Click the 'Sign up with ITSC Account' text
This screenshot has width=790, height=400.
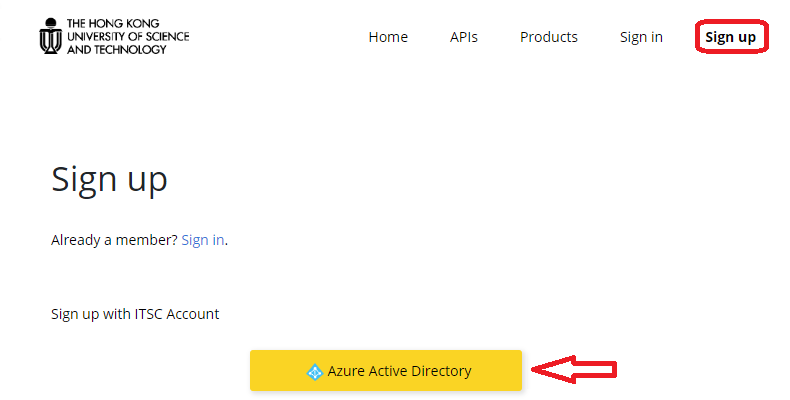click(x=135, y=314)
